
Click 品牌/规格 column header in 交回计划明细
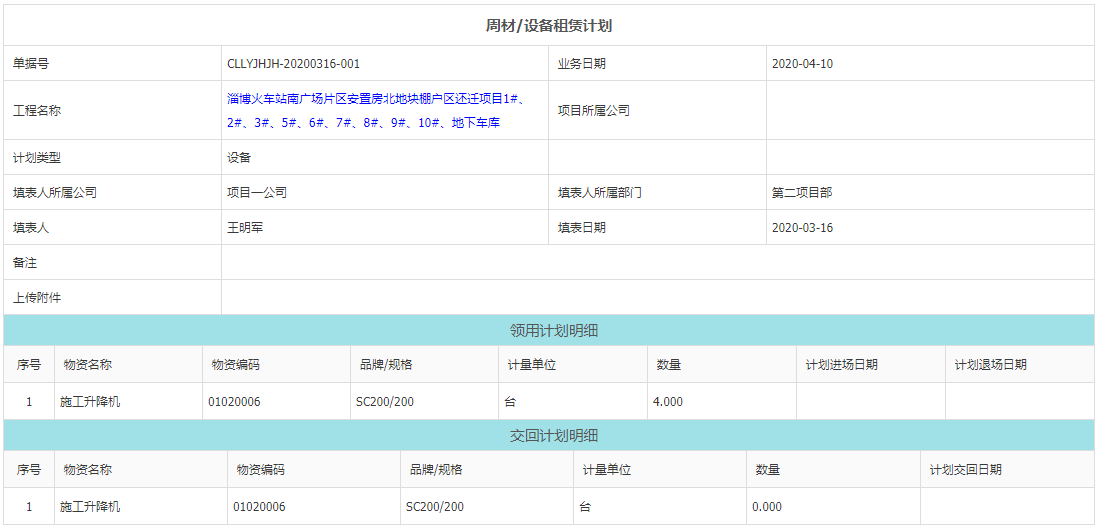click(x=435, y=469)
